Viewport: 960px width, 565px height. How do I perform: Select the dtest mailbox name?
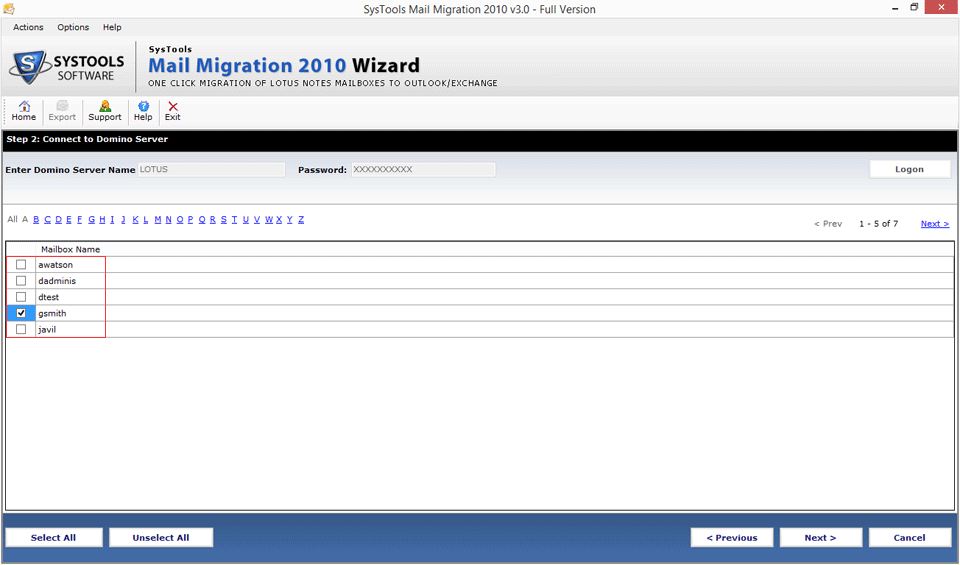point(48,297)
